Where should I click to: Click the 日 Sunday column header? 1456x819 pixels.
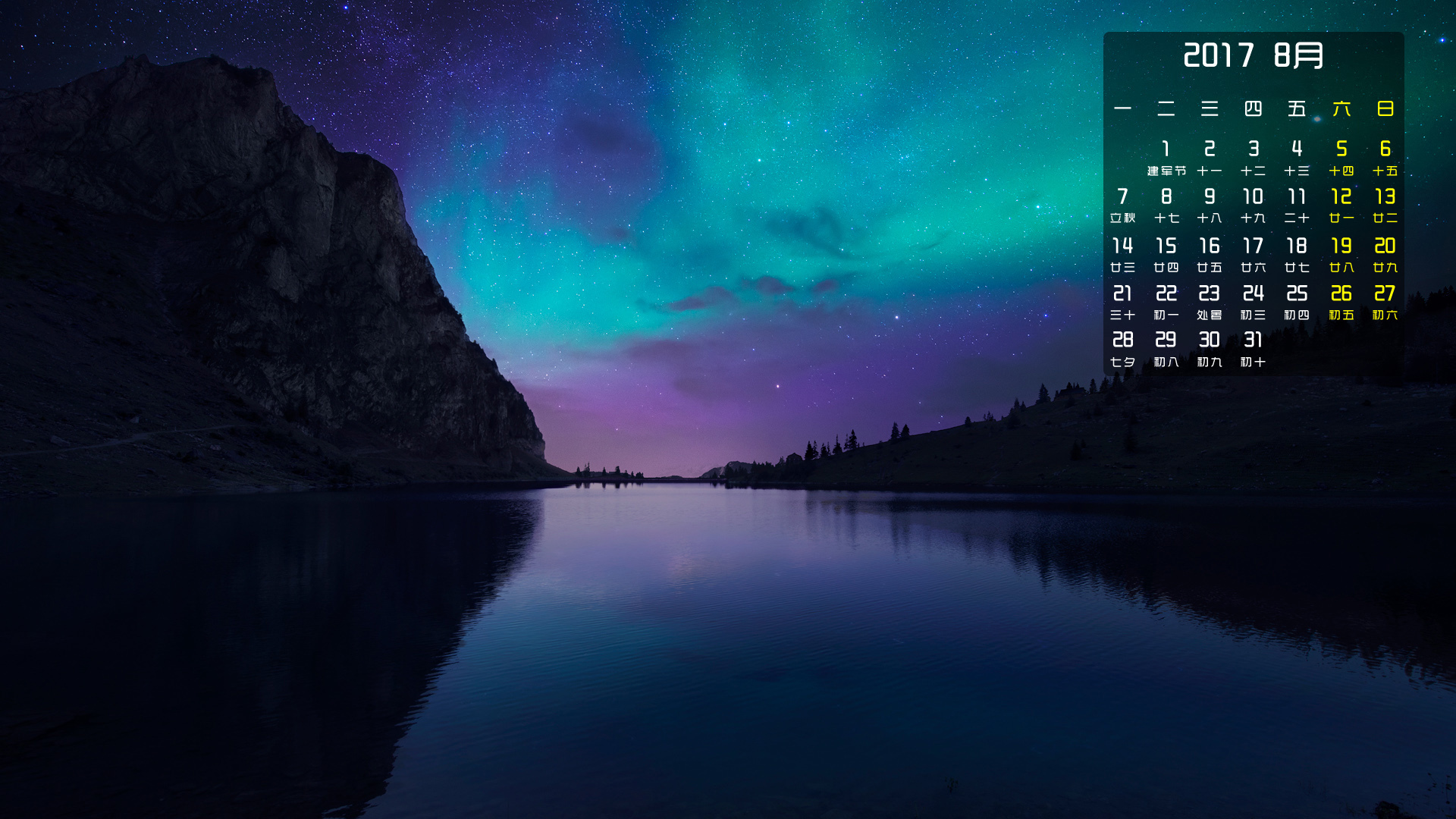coord(1385,109)
